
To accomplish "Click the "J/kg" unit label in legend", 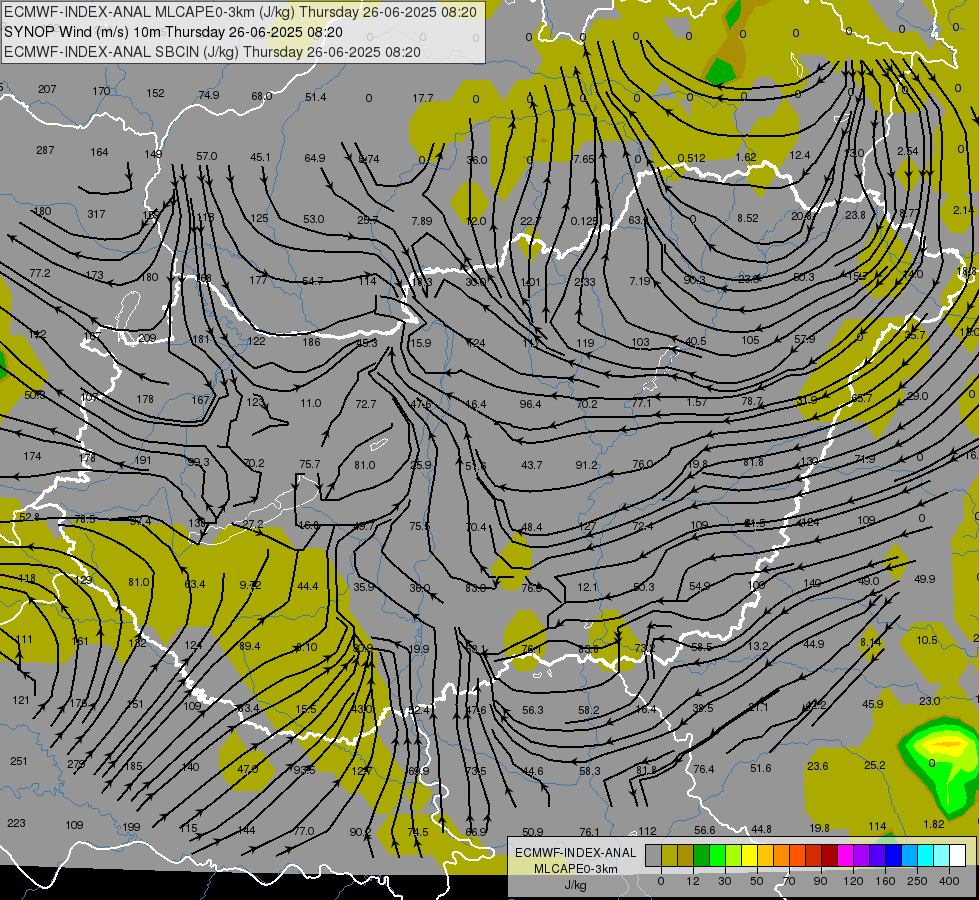I will (x=575, y=885).
